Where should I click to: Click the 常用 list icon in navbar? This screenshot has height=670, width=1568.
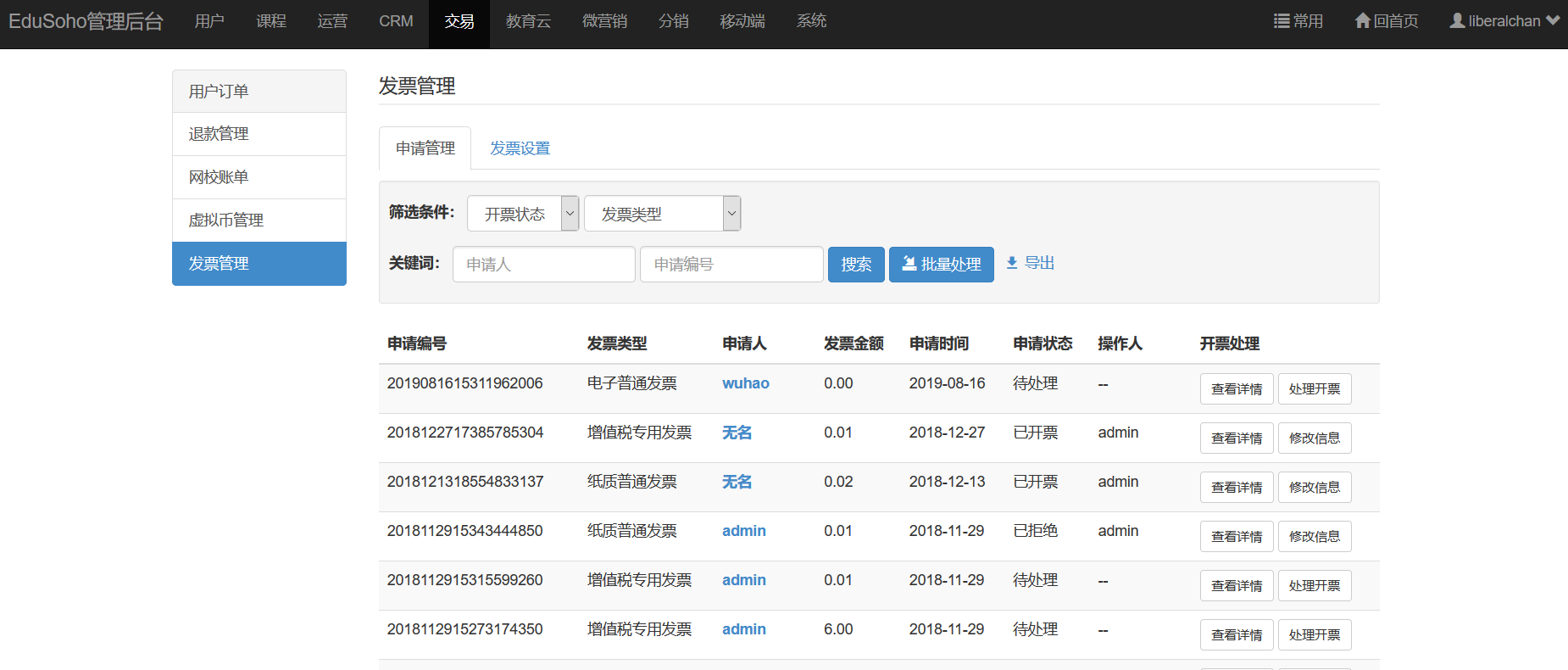coord(1281,21)
